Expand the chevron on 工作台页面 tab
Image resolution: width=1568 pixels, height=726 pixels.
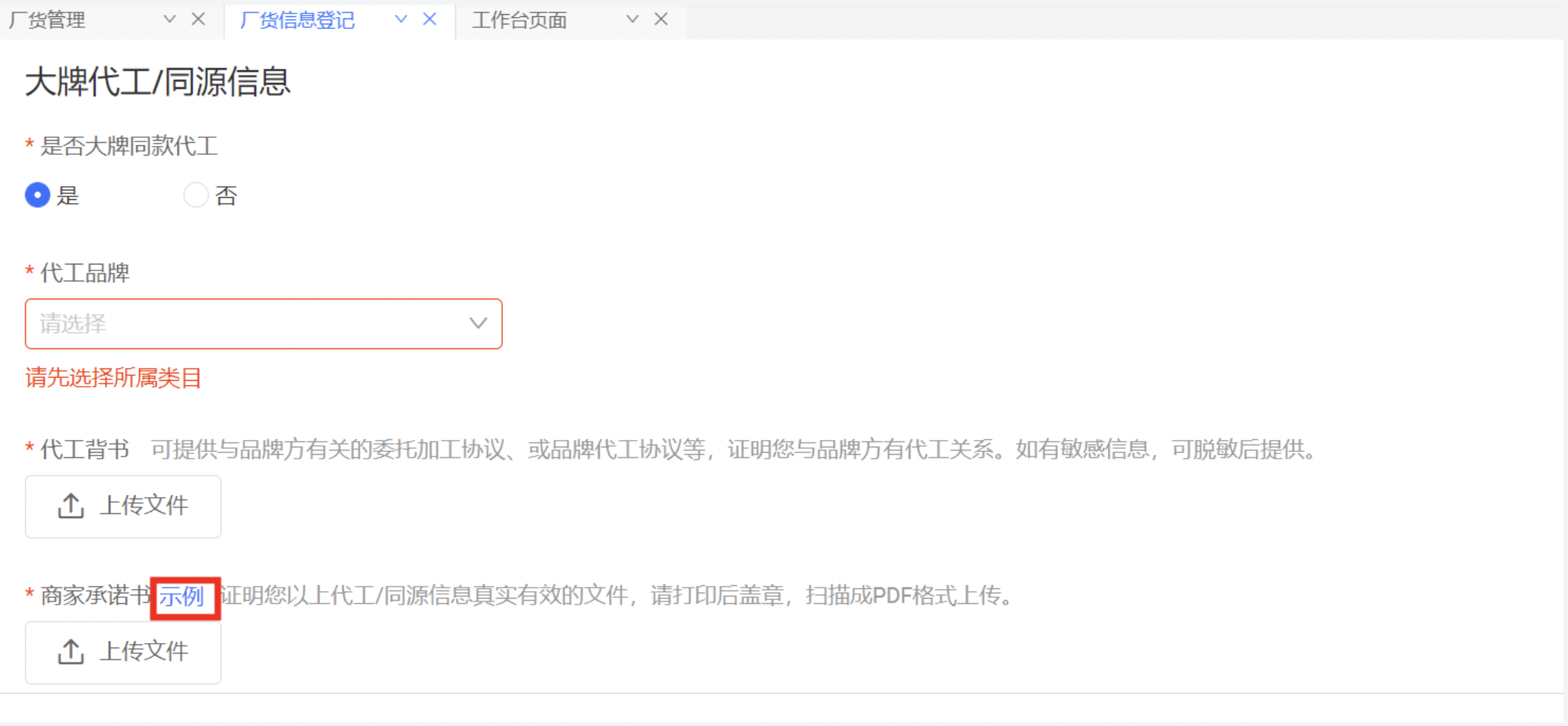click(632, 19)
